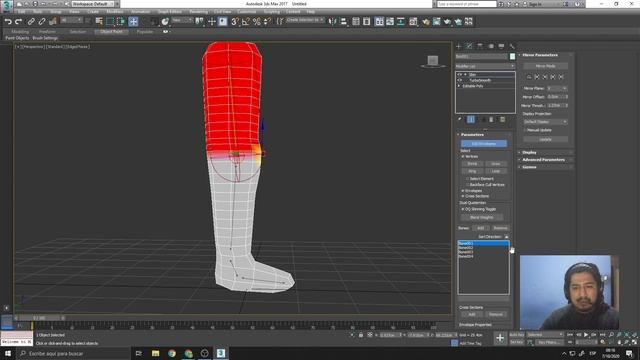The image size is (640, 360).
Task: Toggle the Angle Snap icon
Action: pos(245,21)
